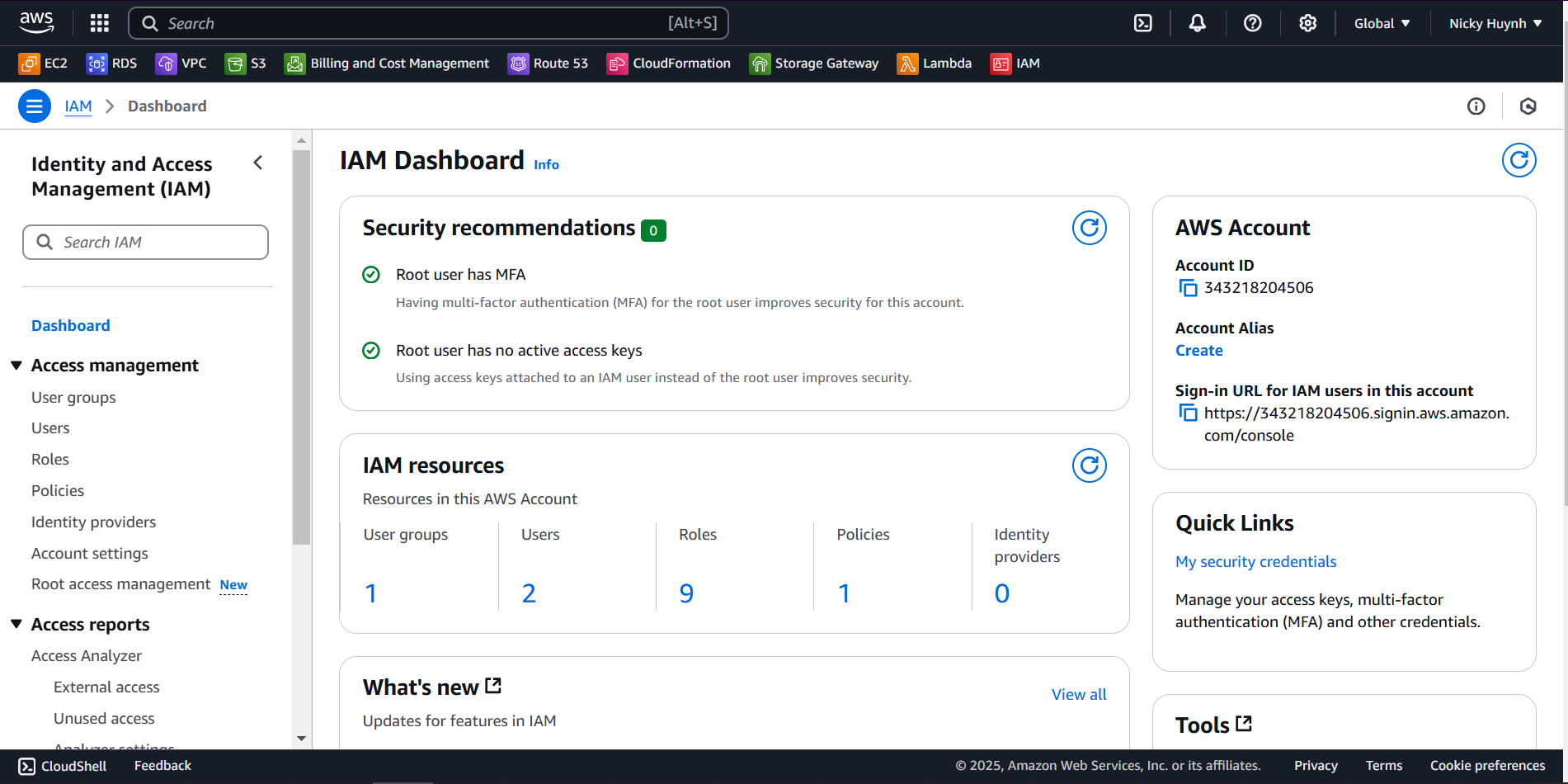This screenshot has width=1568, height=784.
Task: Refresh the entire IAM Dashboard
Action: point(1519,160)
